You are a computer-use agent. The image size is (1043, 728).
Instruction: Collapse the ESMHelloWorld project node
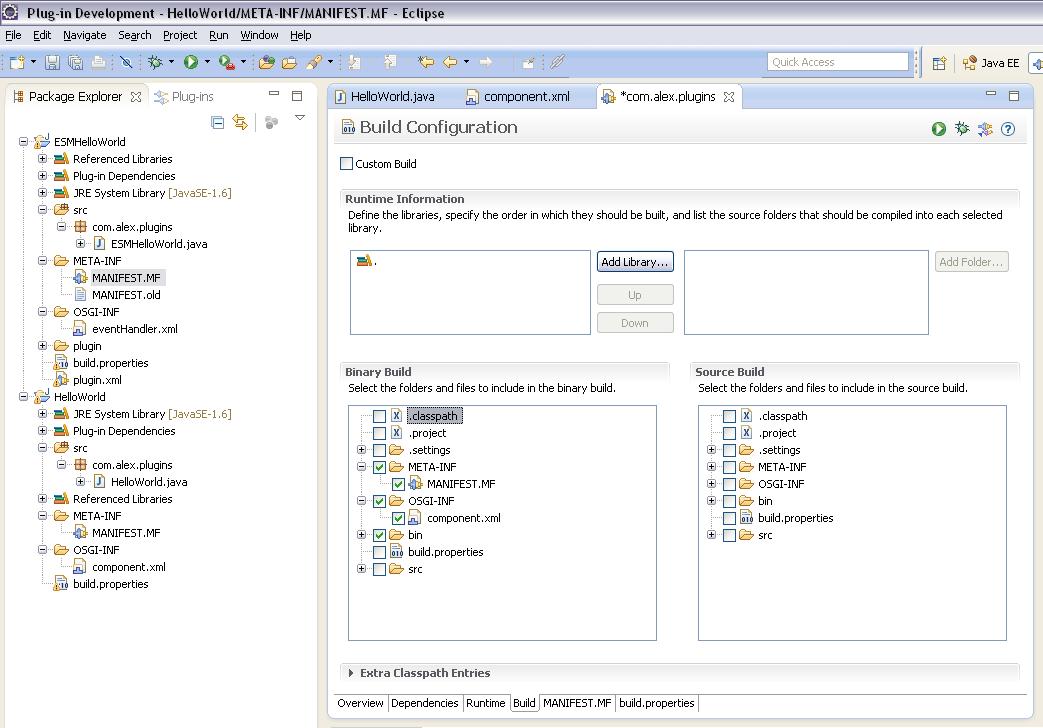23,142
